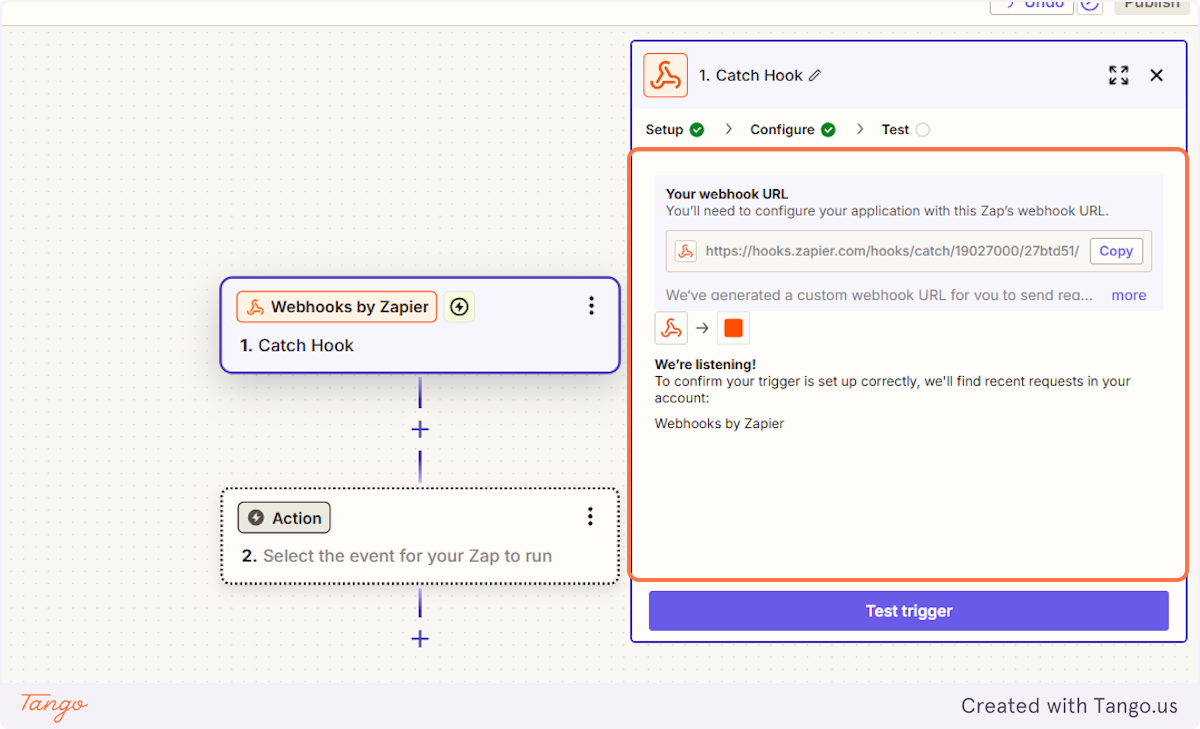
Task: Click the orange square icon after the arrow
Action: pyautogui.click(x=734, y=328)
